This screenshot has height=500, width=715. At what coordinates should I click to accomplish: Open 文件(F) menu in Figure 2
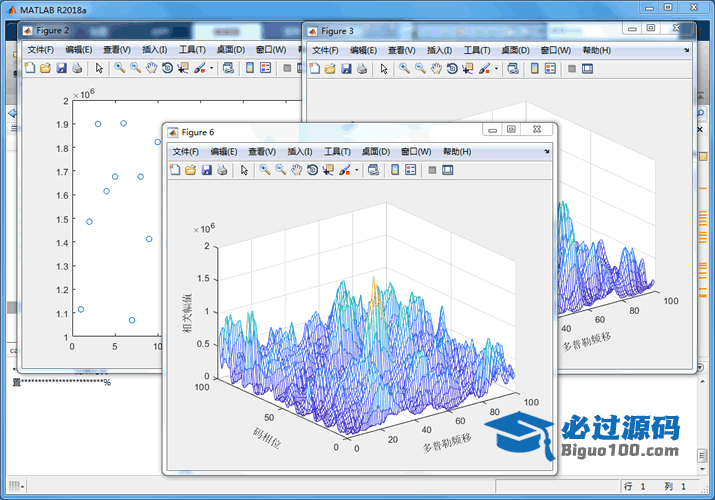click(x=40, y=50)
